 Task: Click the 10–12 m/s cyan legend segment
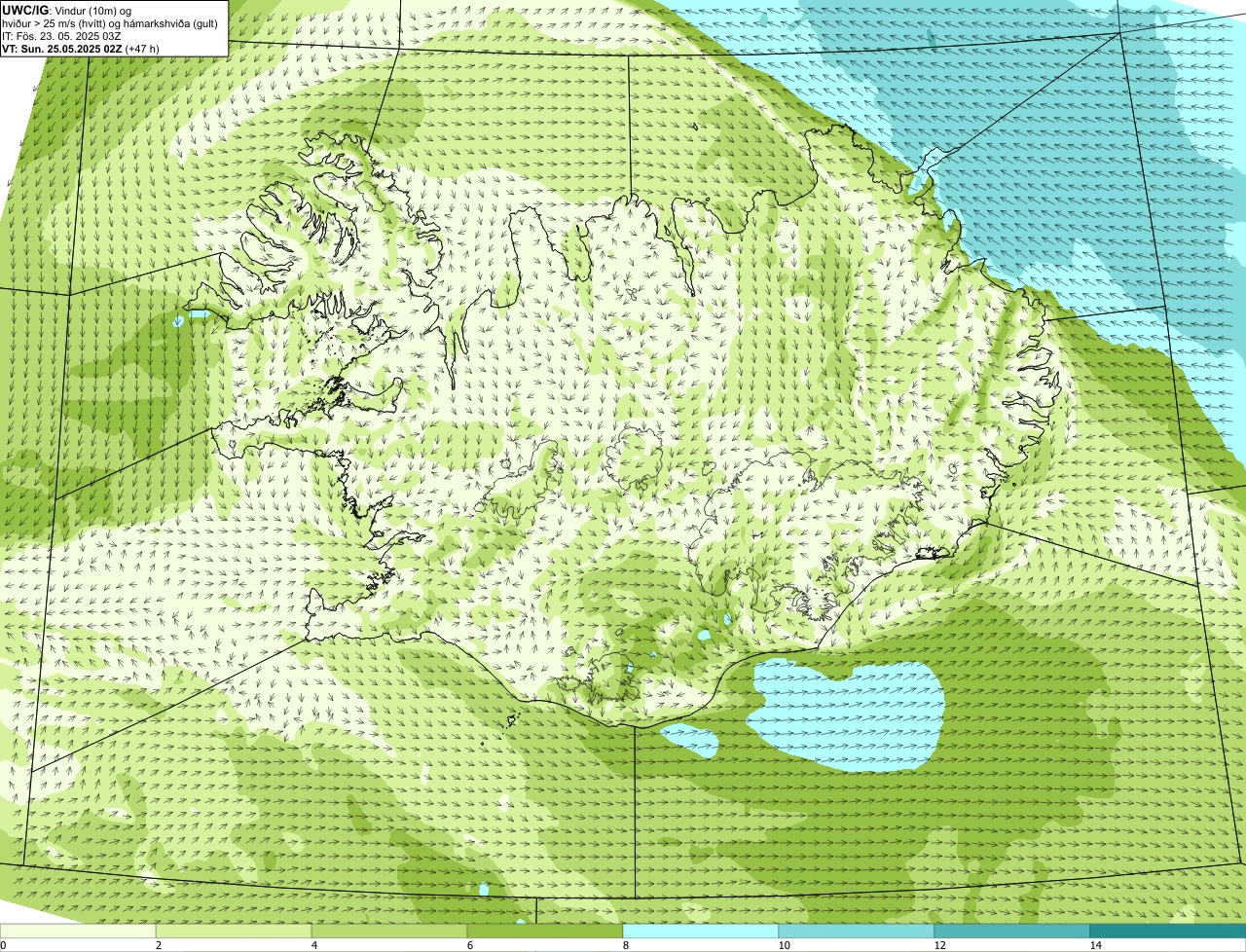coord(857,931)
